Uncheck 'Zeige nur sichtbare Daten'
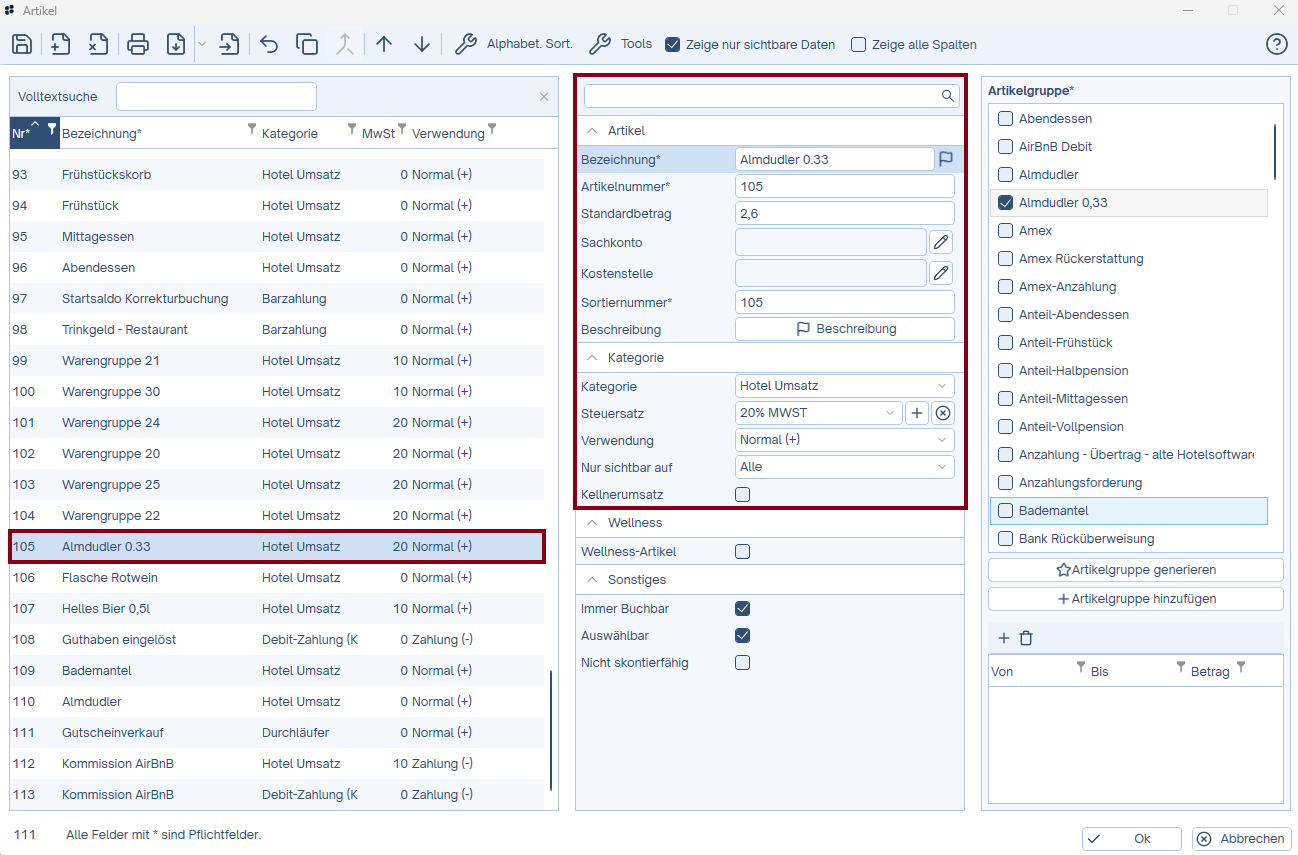1298x855 pixels. [x=673, y=45]
